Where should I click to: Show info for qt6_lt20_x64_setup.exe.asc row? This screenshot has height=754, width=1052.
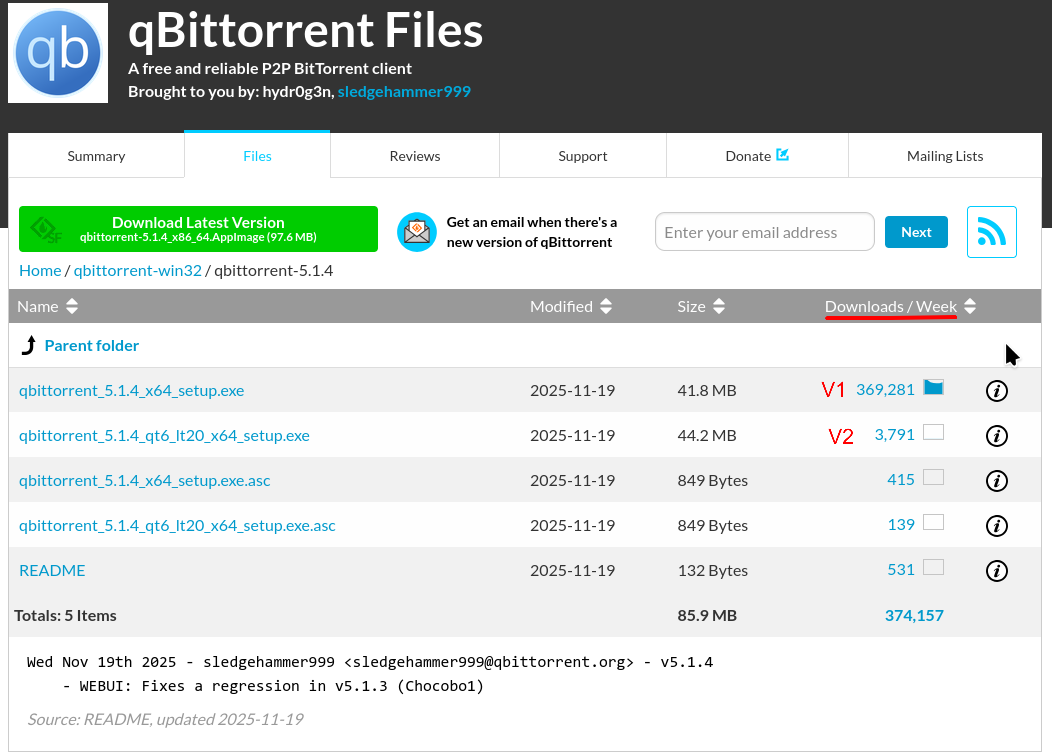pyautogui.click(x=996, y=525)
